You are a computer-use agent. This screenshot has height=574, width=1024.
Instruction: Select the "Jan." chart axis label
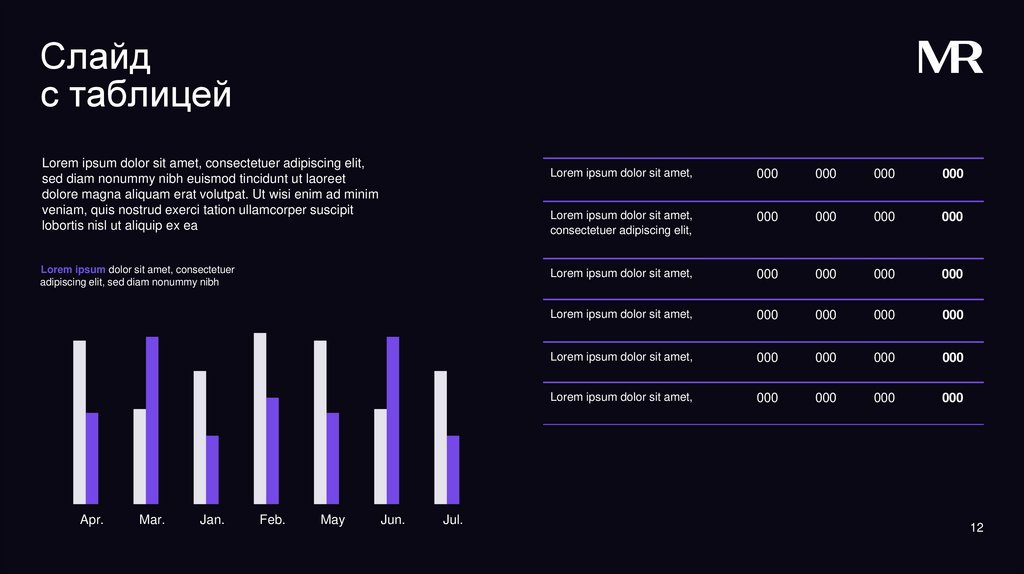coord(212,520)
